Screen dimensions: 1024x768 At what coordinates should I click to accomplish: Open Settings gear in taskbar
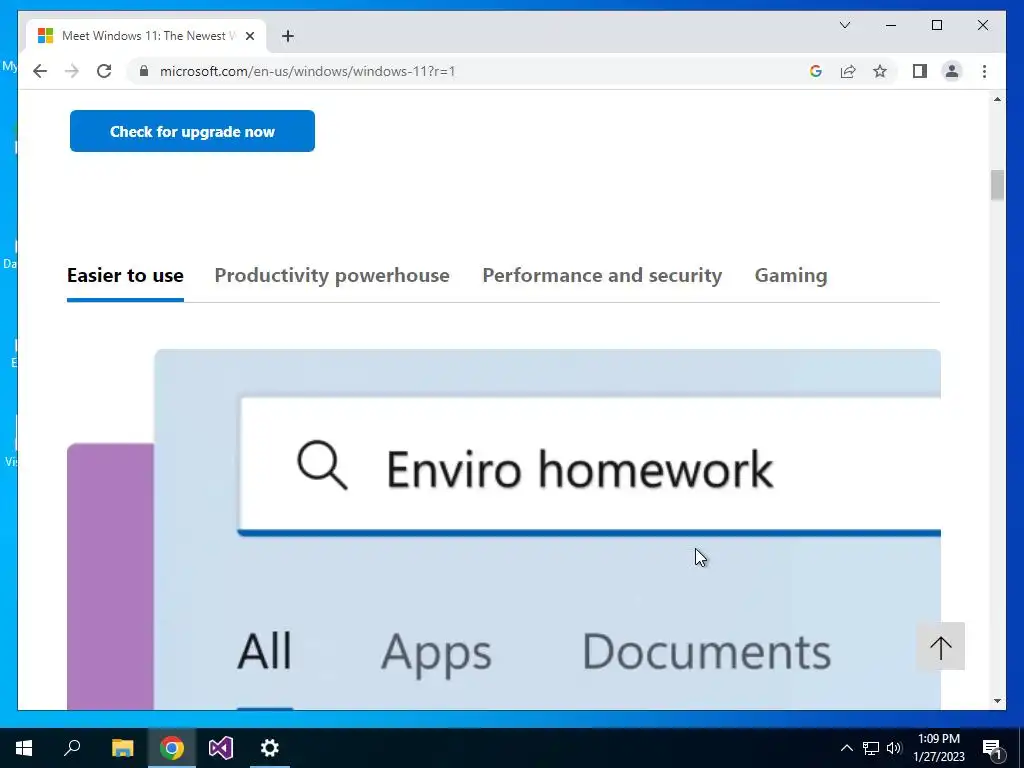(x=270, y=748)
